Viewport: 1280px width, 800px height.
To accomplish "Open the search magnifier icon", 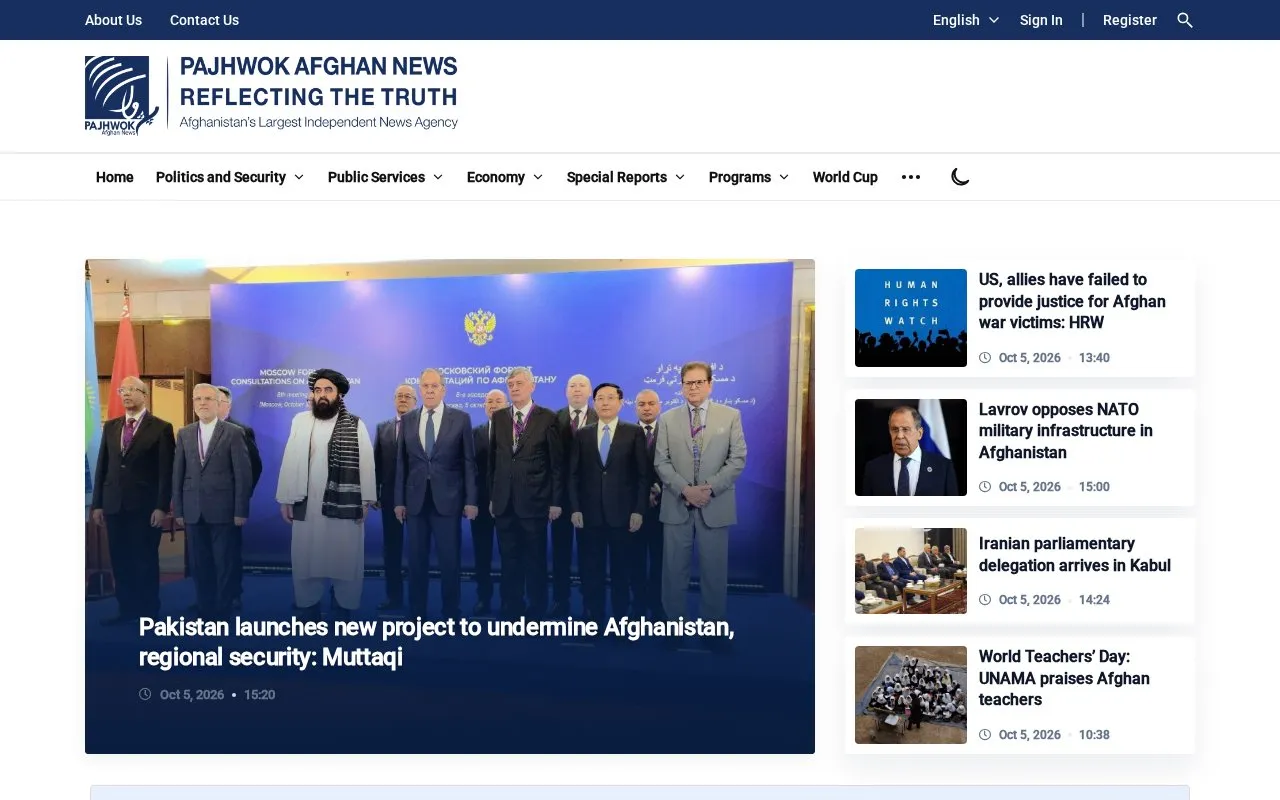I will tap(1185, 20).
